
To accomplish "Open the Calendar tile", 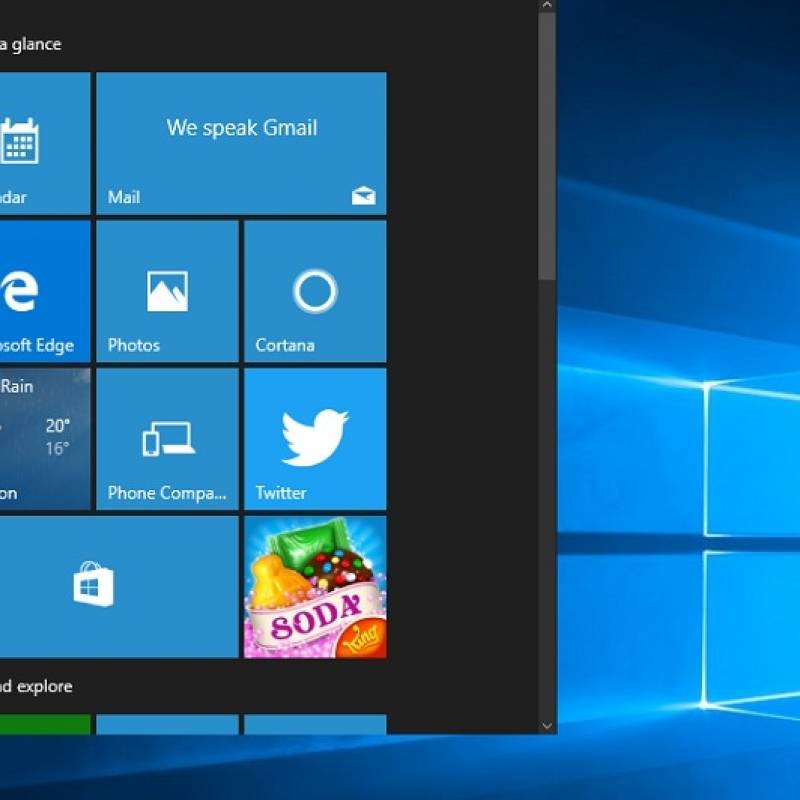I will click(x=45, y=143).
